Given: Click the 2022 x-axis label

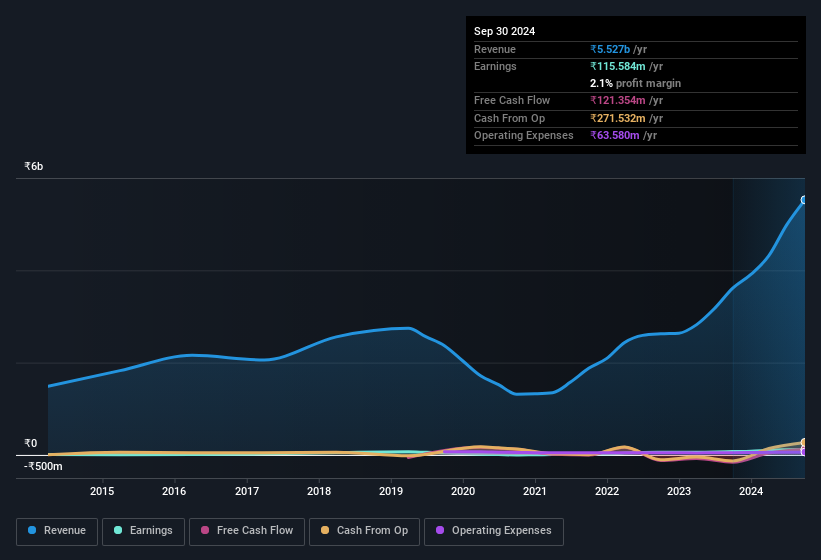Looking at the screenshot, I should click(607, 491).
